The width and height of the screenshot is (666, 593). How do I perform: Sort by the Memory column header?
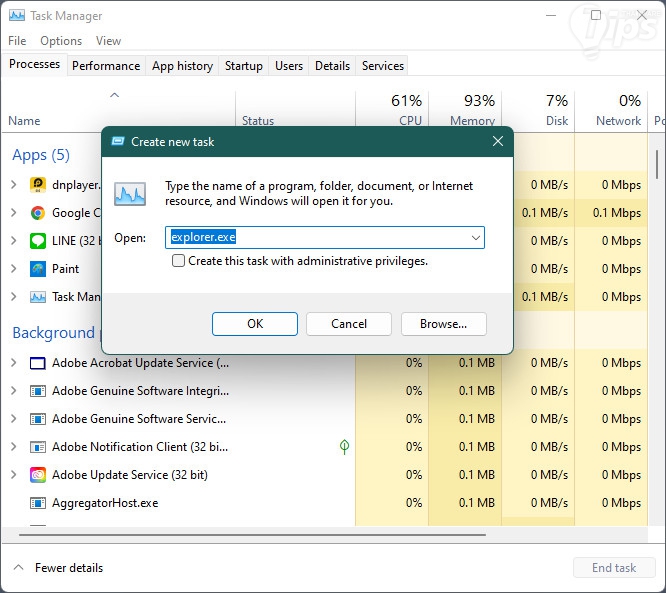pos(465,110)
